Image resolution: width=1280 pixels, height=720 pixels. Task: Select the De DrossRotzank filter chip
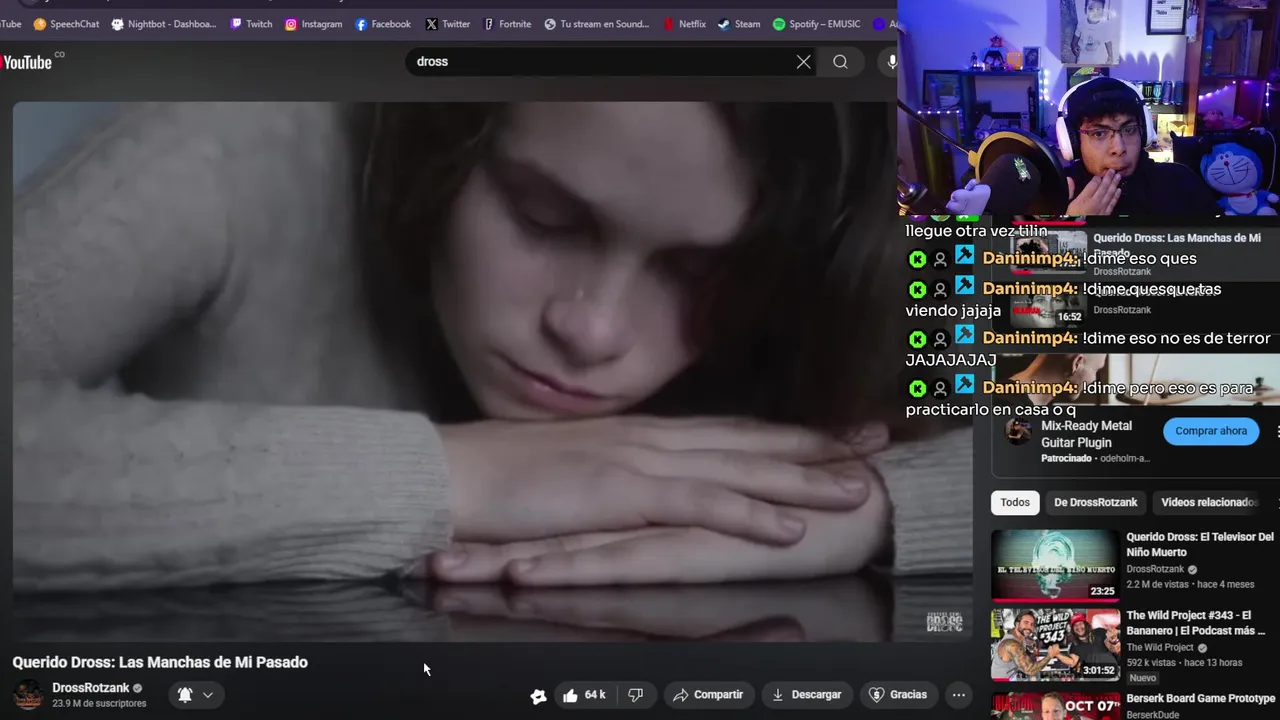coord(1096,502)
